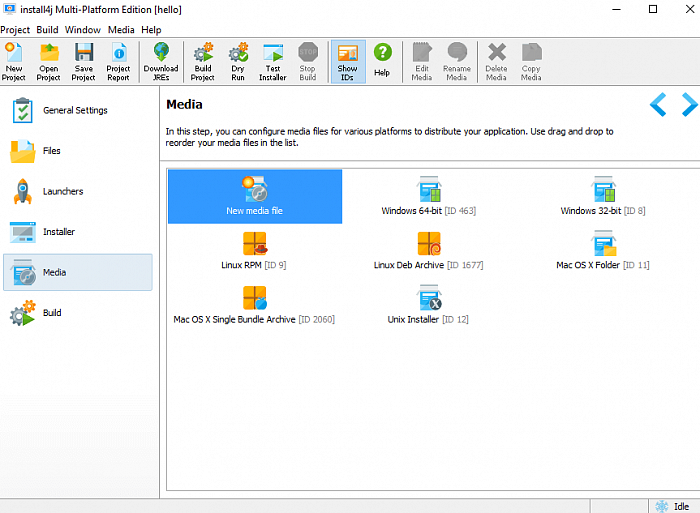
Task: Generate a Project Report
Action: (118, 62)
